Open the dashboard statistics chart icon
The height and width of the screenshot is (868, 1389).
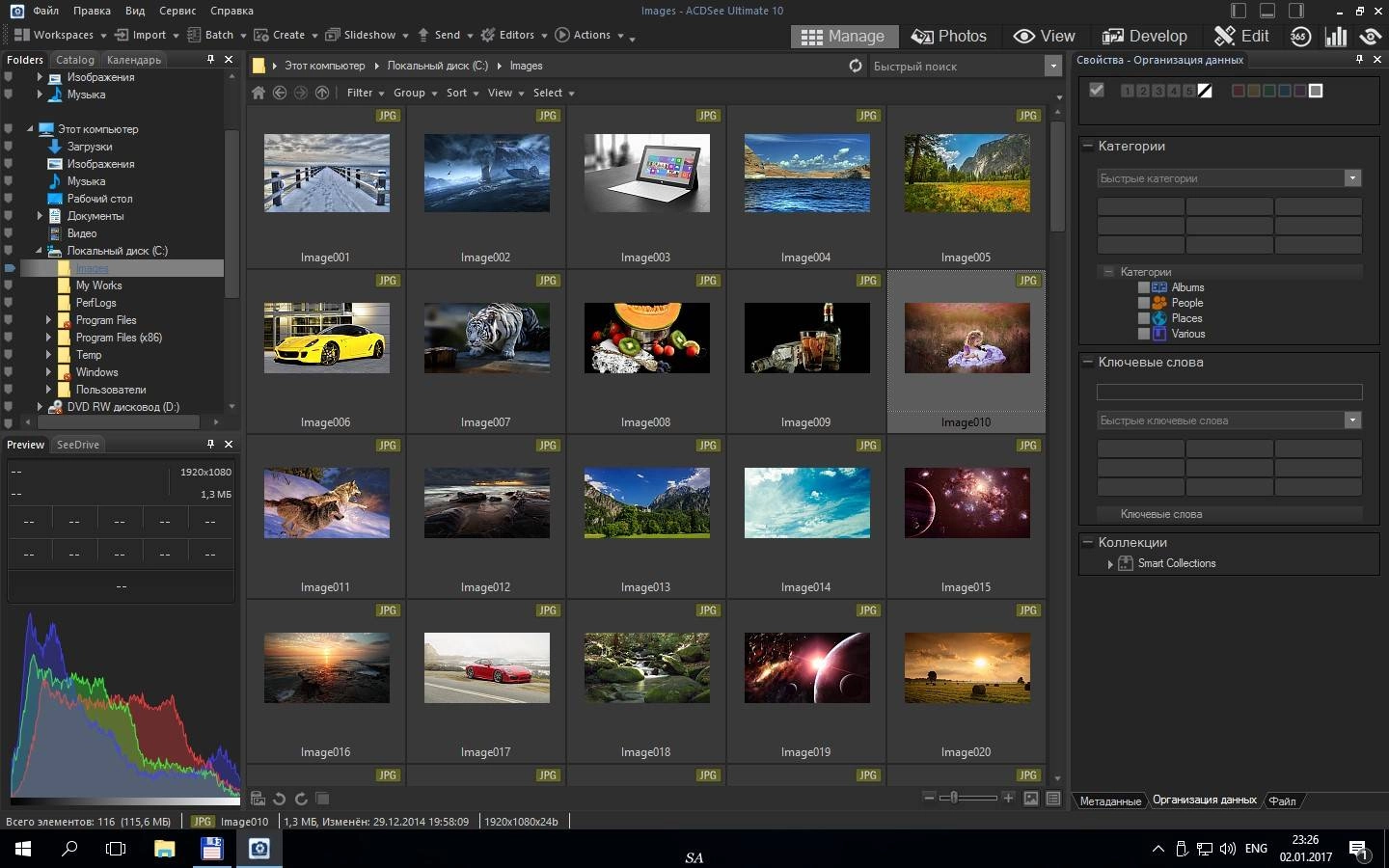(x=1336, y=36)
